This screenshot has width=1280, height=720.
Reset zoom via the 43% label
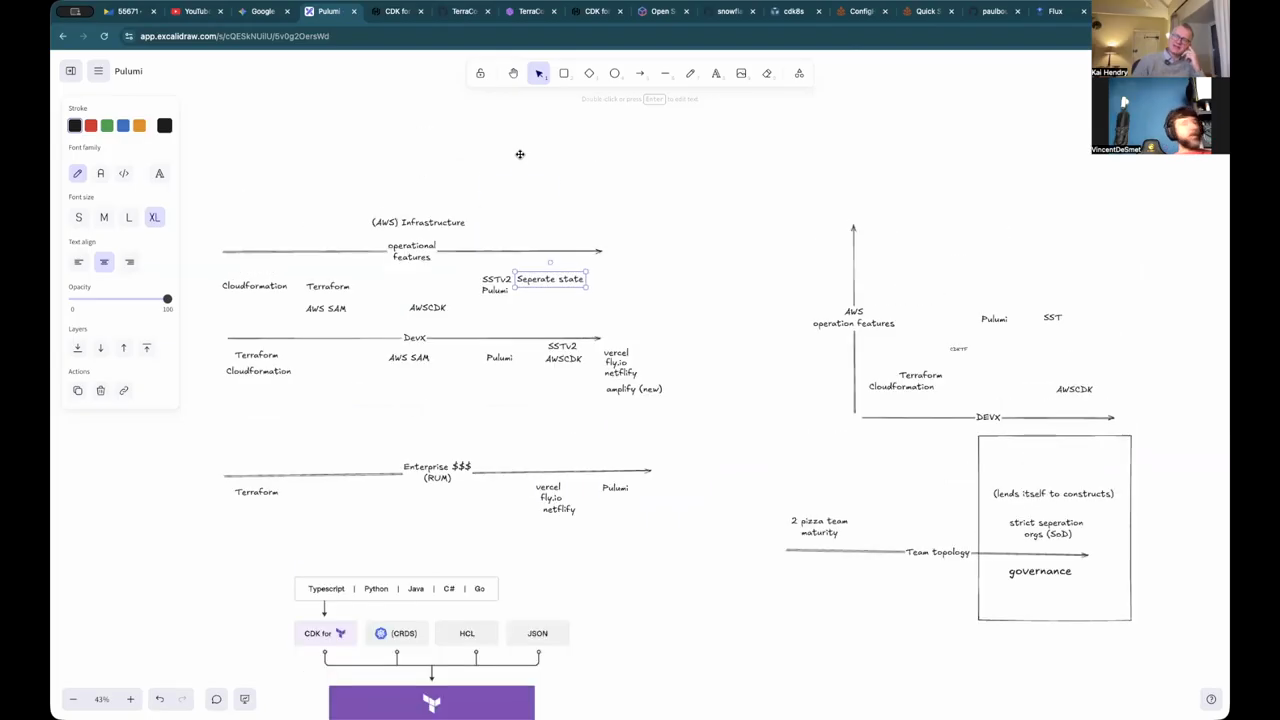tap(101, 699)
